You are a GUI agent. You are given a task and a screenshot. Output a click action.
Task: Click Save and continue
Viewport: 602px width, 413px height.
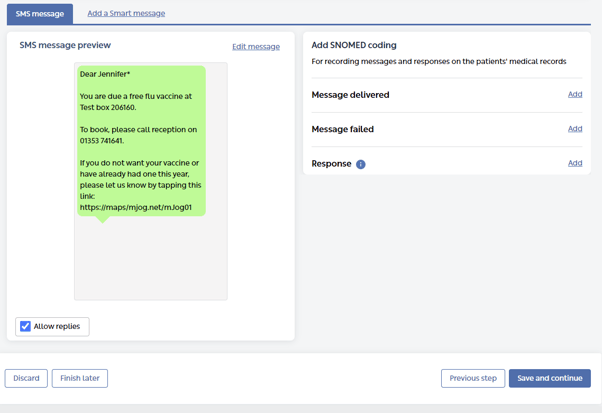pos(549,378)
